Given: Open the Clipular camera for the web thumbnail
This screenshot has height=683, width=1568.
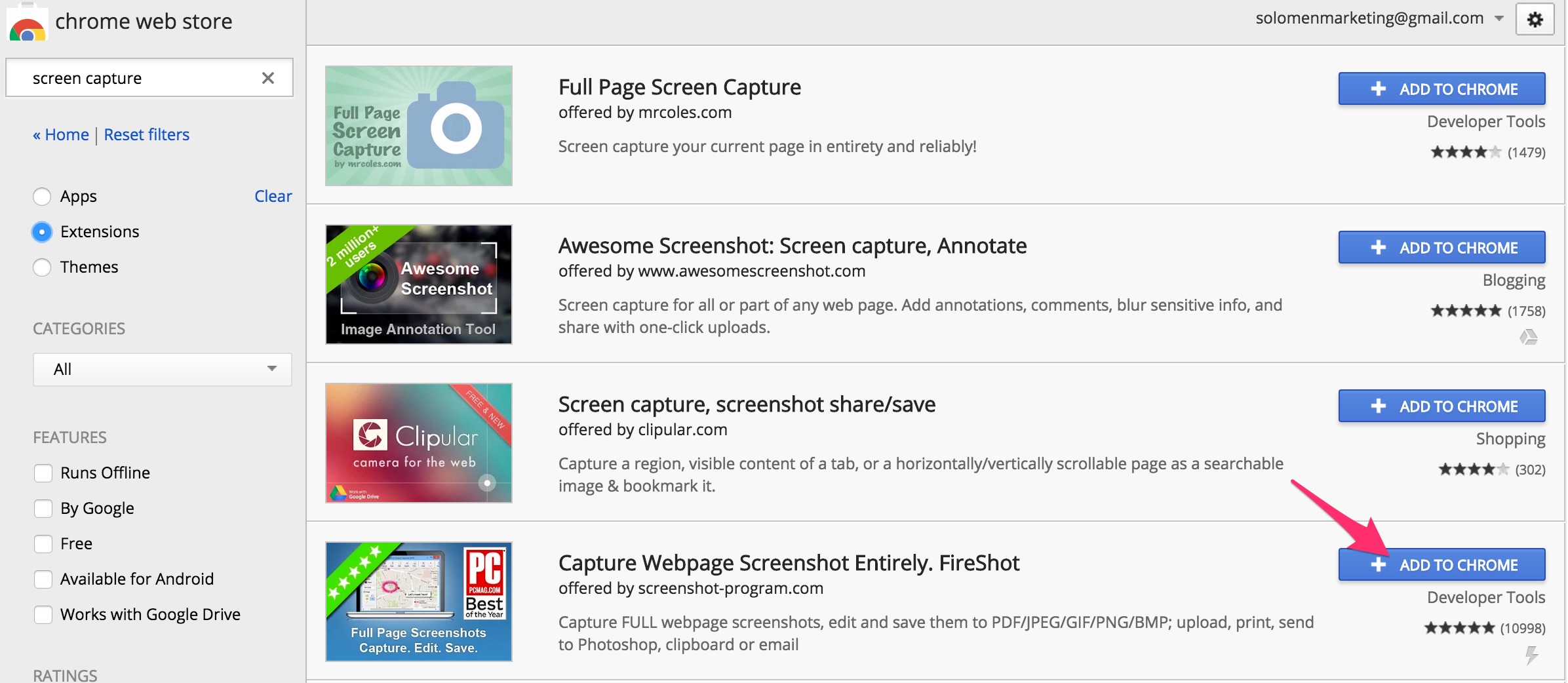Looking at the screenshot, I should pyautogui.click(x=419, y=443).
